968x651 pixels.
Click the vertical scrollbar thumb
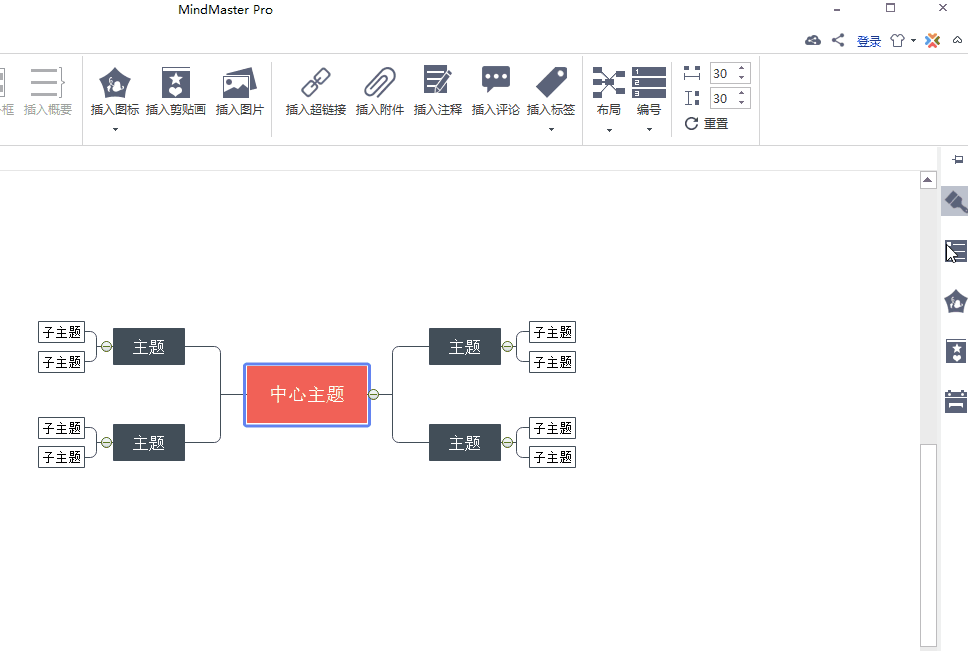(928, 546)
